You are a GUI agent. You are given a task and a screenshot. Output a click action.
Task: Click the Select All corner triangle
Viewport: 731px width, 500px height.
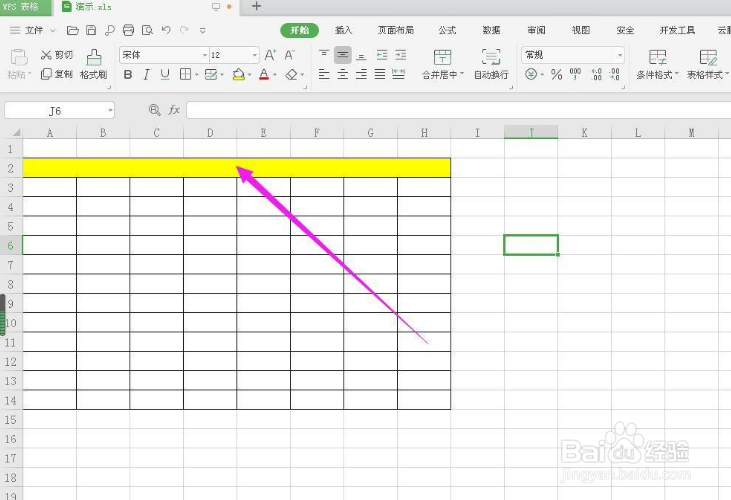16,133
